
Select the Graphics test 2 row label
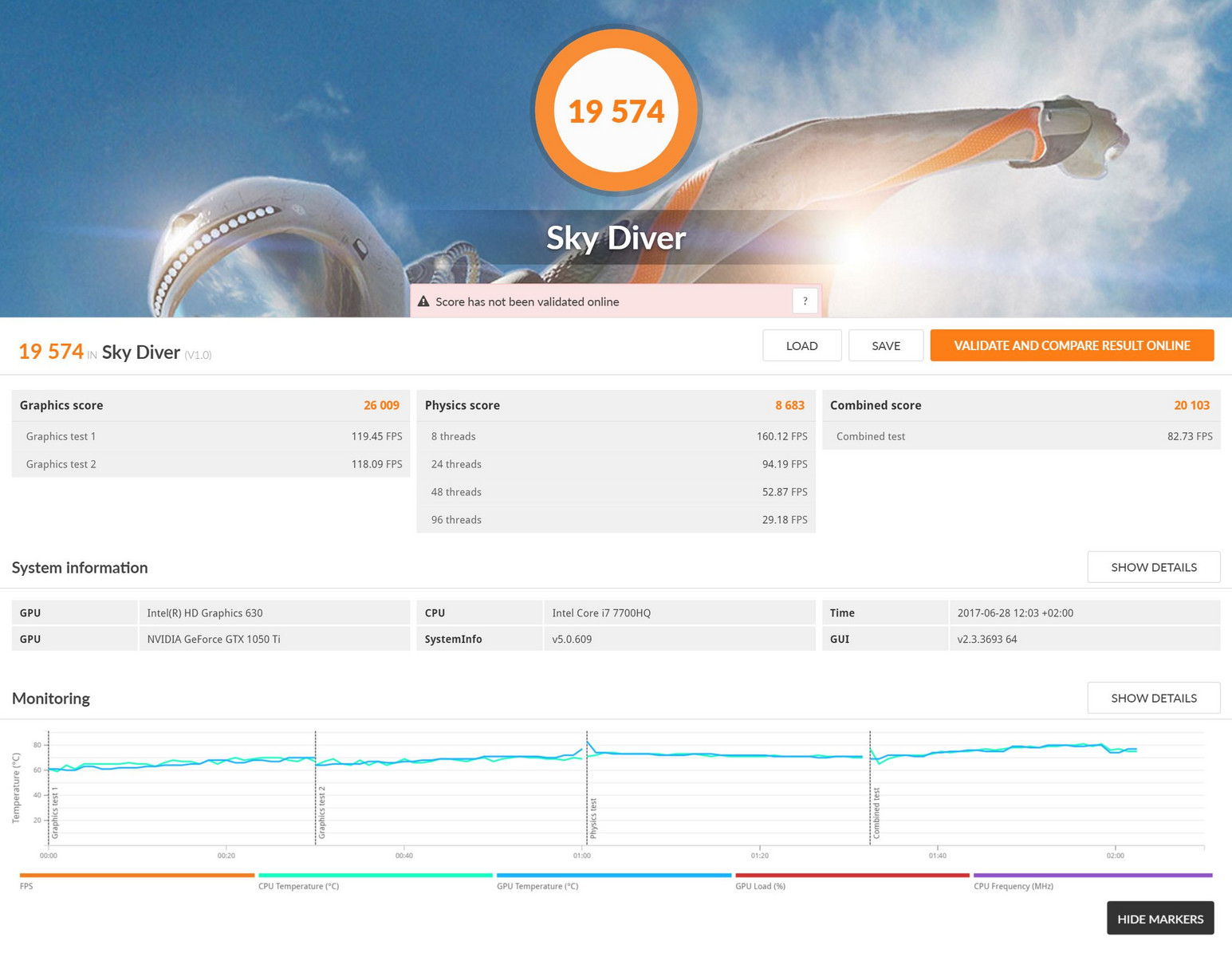click(61, 464)
